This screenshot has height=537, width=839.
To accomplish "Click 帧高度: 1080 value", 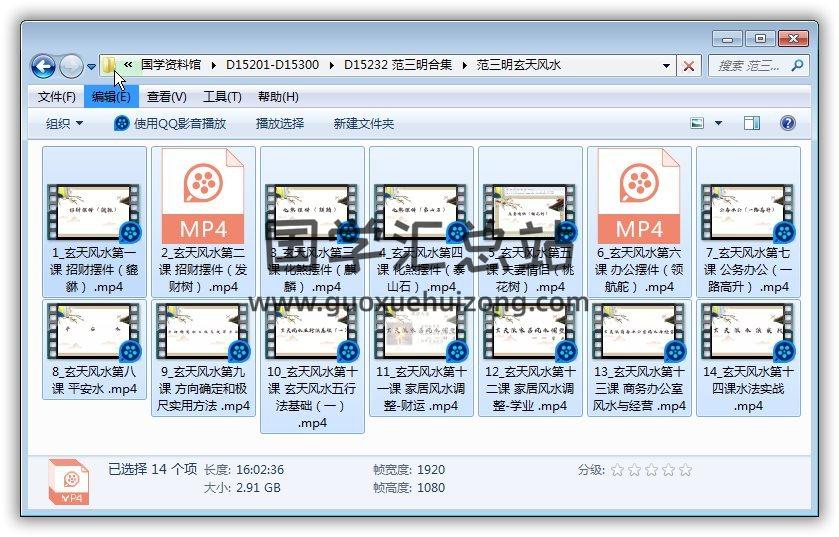I will 431,488.
